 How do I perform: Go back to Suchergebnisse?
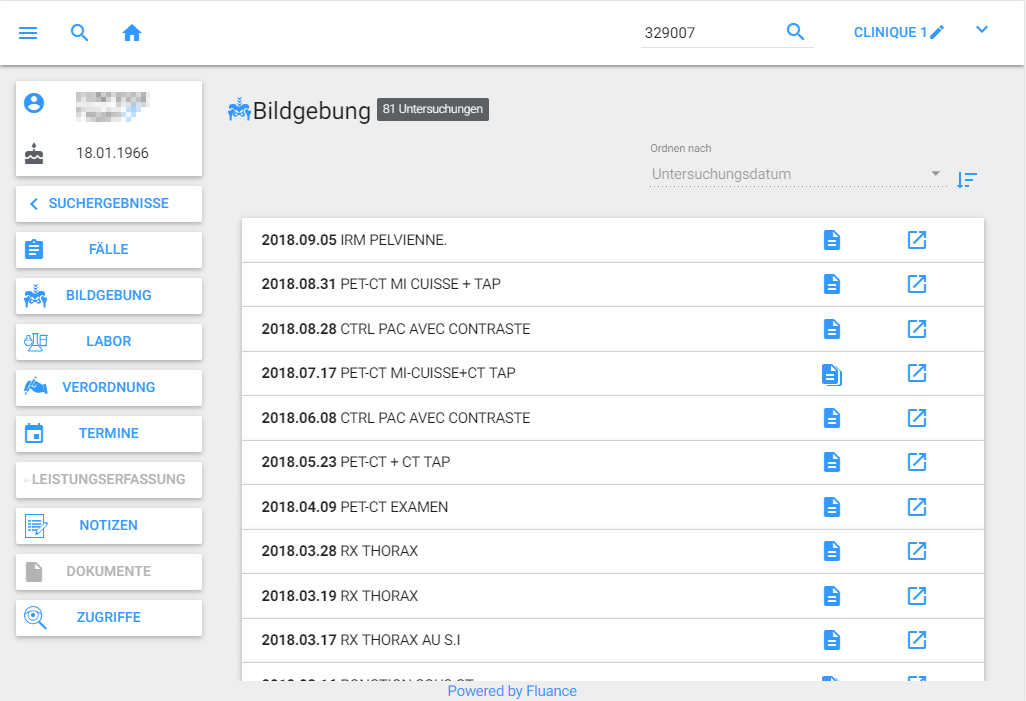point(109,203)
